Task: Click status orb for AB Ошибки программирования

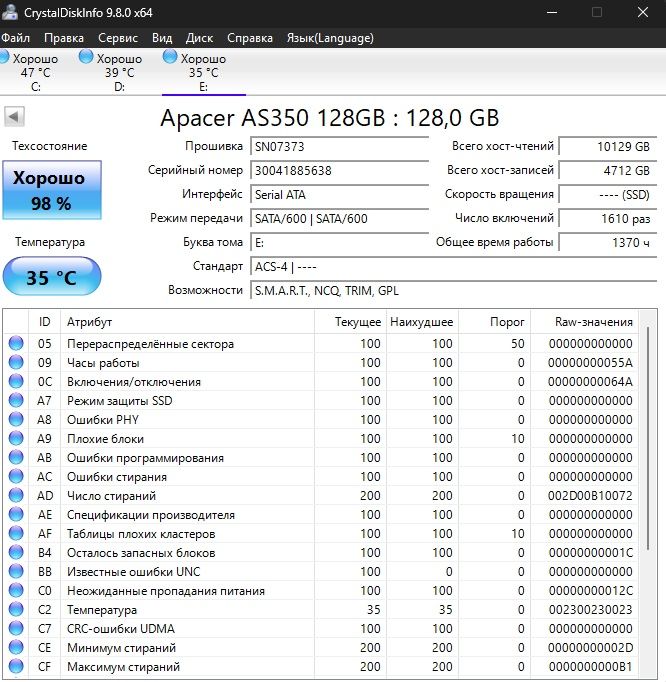Action: pyautogui.click(x=16, y=457)
